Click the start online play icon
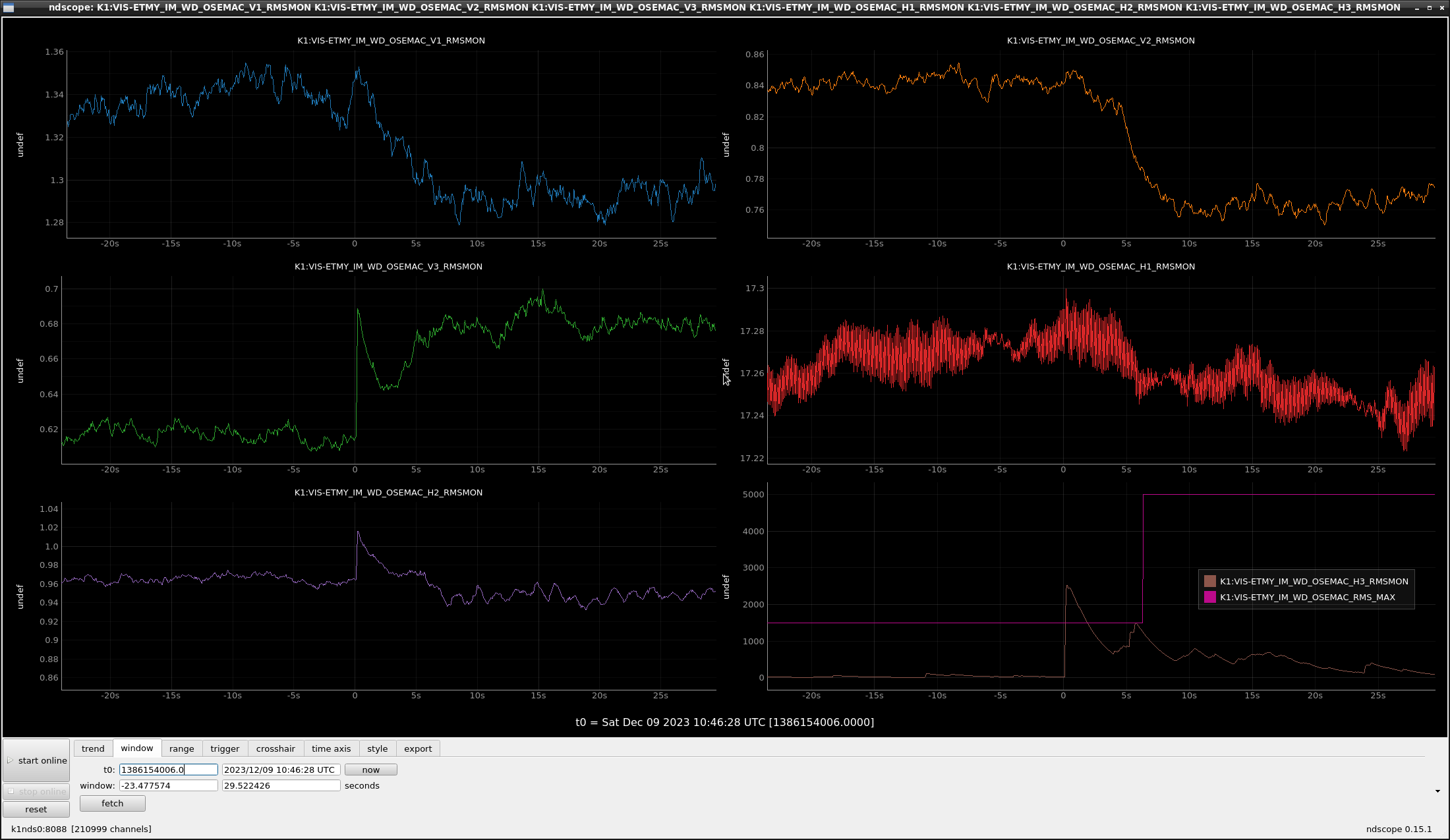 [10, 760]
